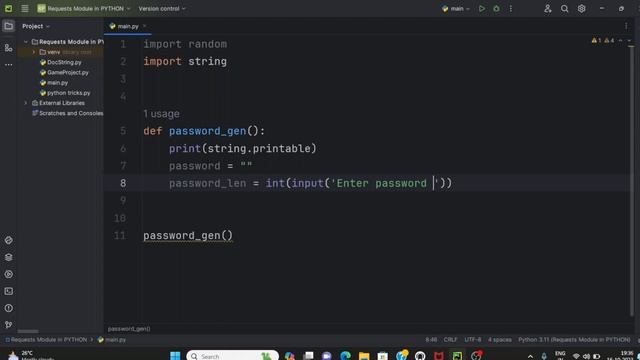Open PyCharm icon in Windows taskbar
This screenshot has width=640, height=360.
[x=457, y=356]
